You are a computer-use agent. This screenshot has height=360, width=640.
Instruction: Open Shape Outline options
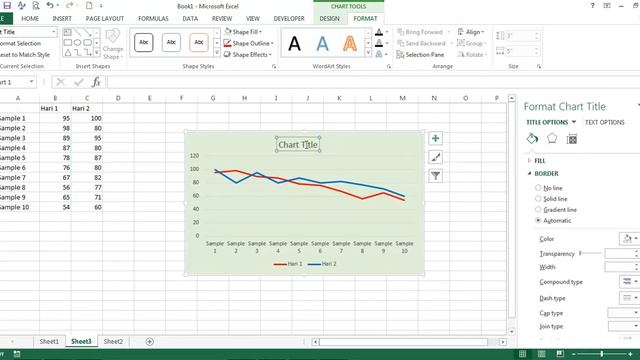(249, 43)
